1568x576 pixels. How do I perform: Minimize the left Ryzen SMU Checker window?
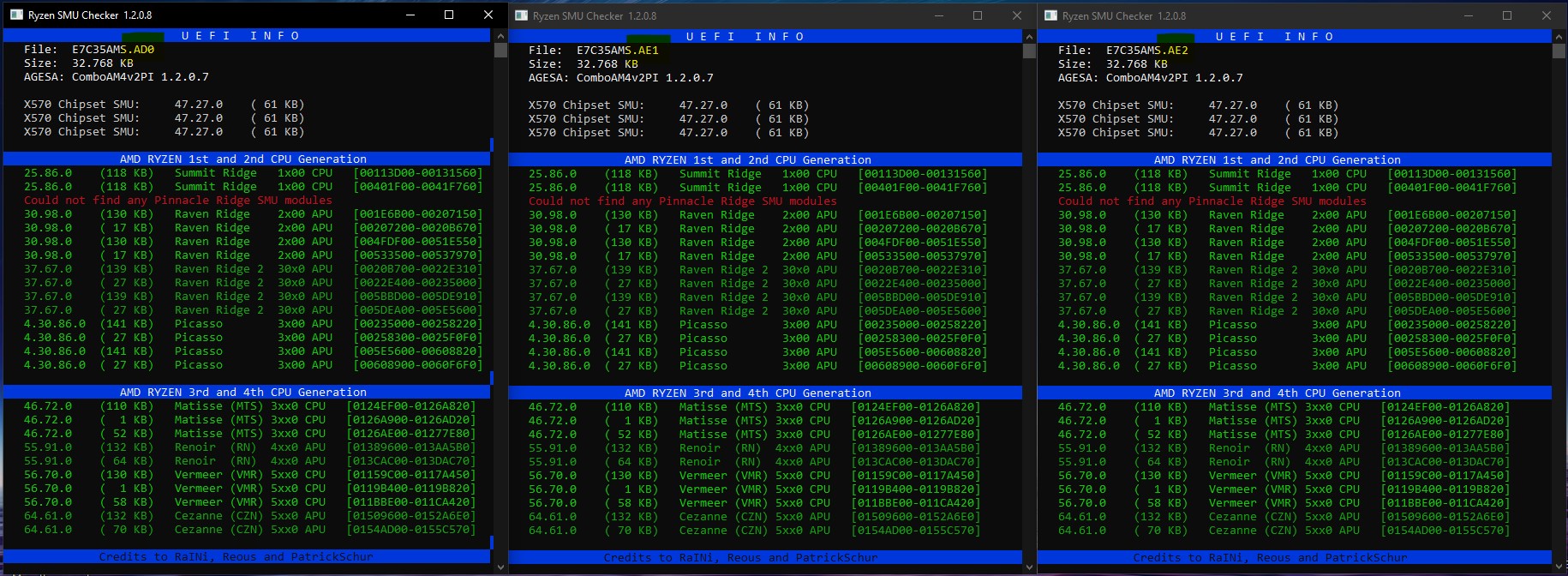[410, 15]
